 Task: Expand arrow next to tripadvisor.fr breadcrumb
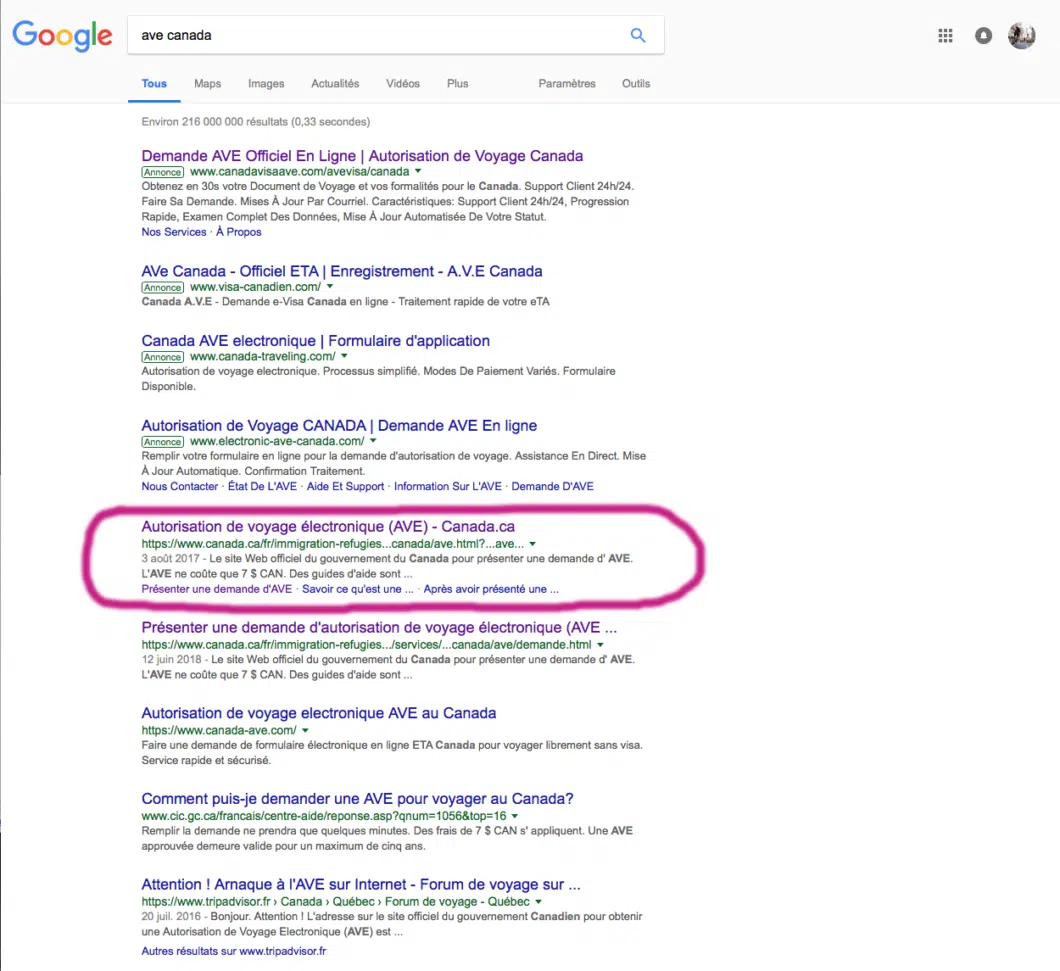coord(539,902)
